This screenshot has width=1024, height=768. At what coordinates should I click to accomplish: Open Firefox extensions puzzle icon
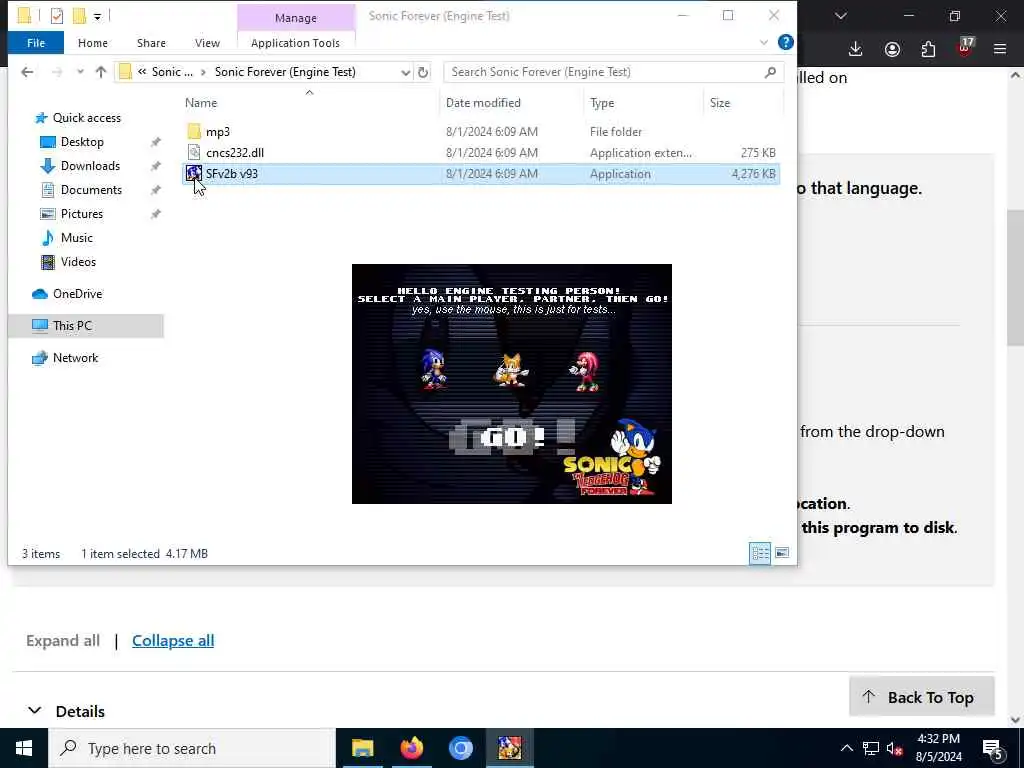(928, 50)
